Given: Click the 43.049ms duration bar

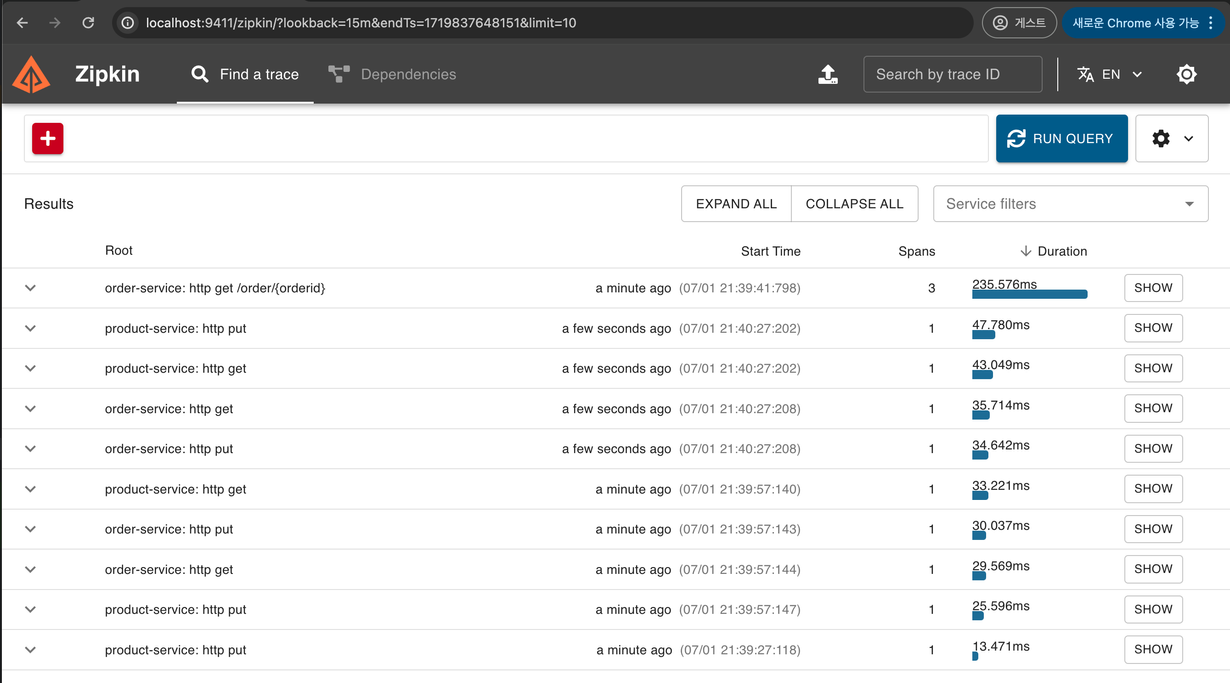Looking at the screenshot, I should [x=982, y=375].
